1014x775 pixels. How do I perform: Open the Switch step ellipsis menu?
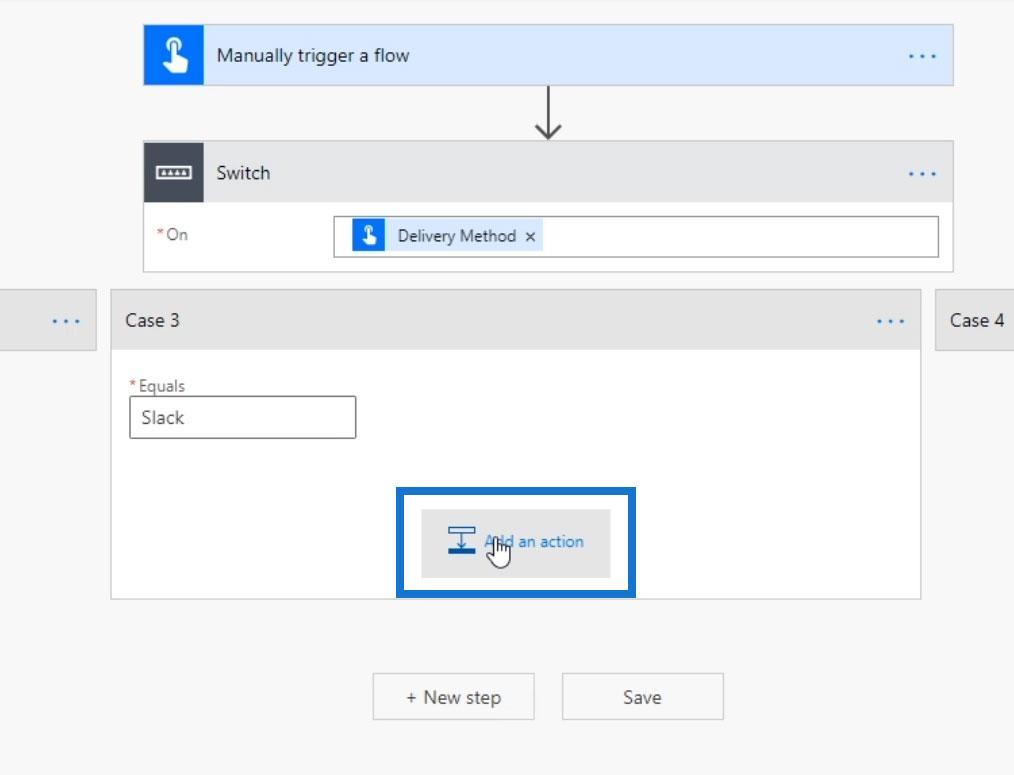pyautogui.click(x=922, y=174)
